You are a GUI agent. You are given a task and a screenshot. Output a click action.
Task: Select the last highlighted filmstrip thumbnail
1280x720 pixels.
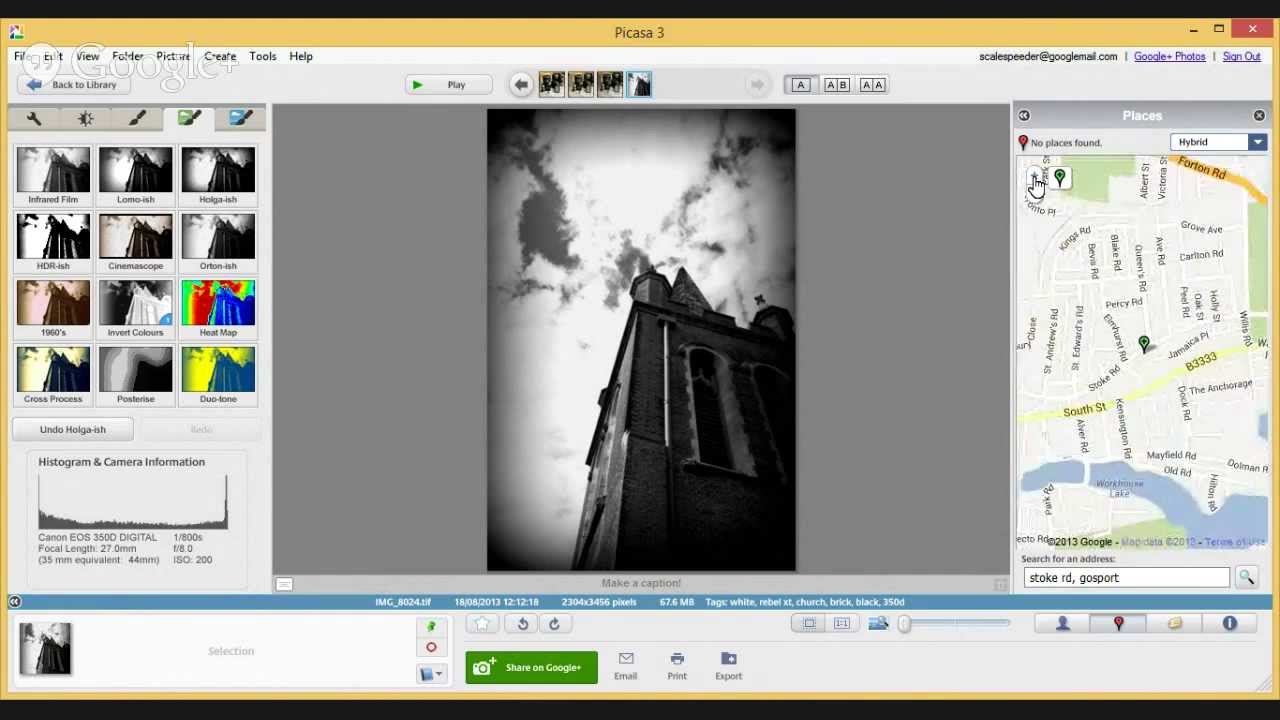coord(639,85)
